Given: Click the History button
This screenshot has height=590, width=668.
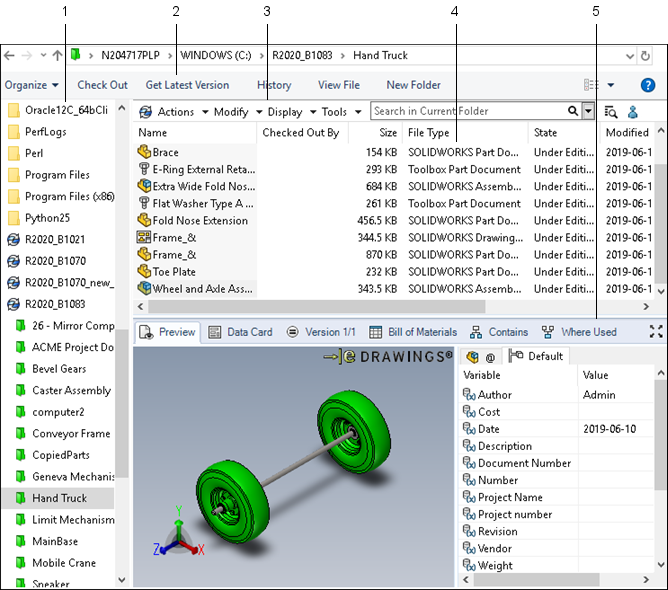Looking at the screenshot, I should pyautogui.click(x=274, y=85).
